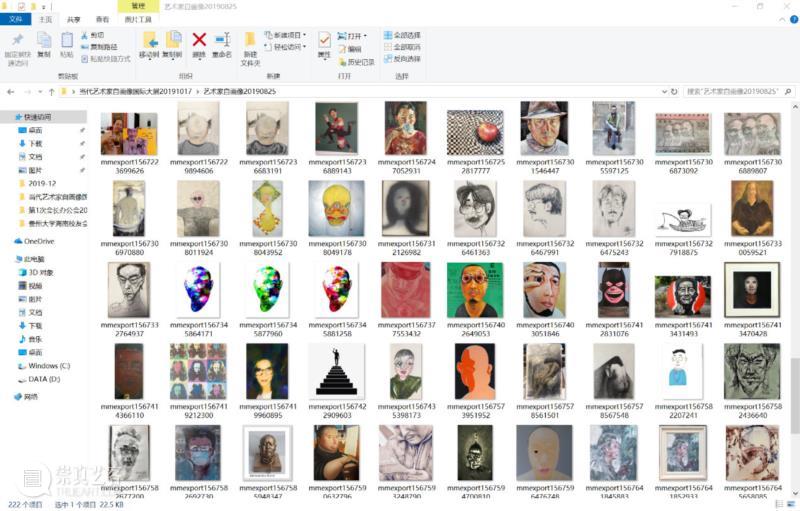Open Music (音乐) under This PC
The height and width of the screenshot is (511, 800).
click(x=30, y=339)
